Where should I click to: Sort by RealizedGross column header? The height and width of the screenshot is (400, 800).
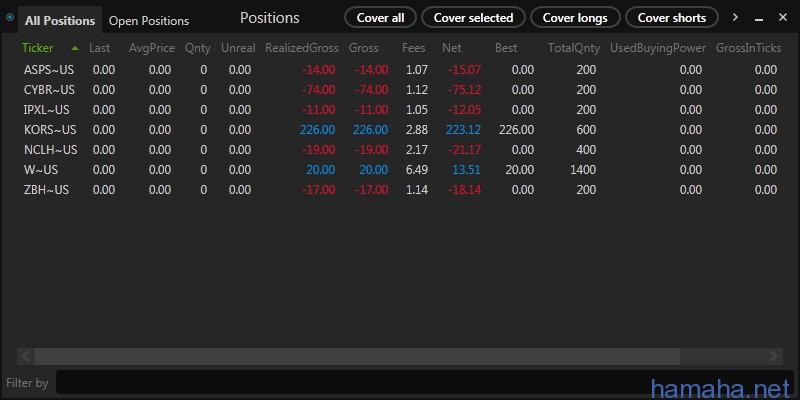click(x=301, y=48)
